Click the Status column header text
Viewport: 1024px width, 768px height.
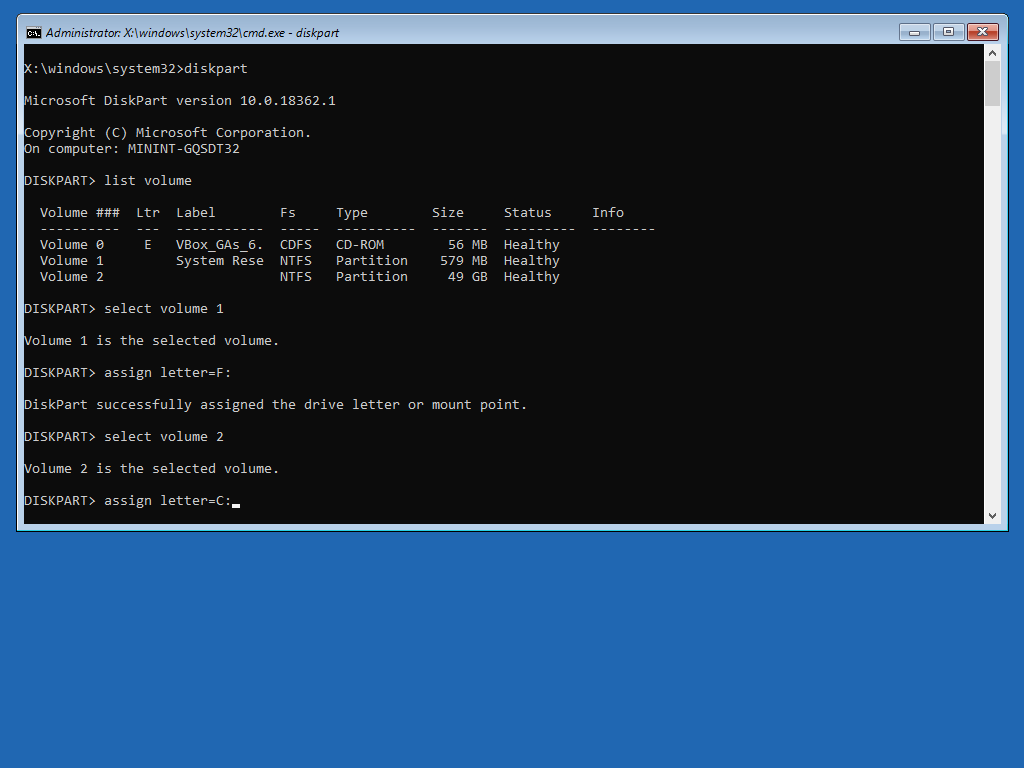point(527,213)
